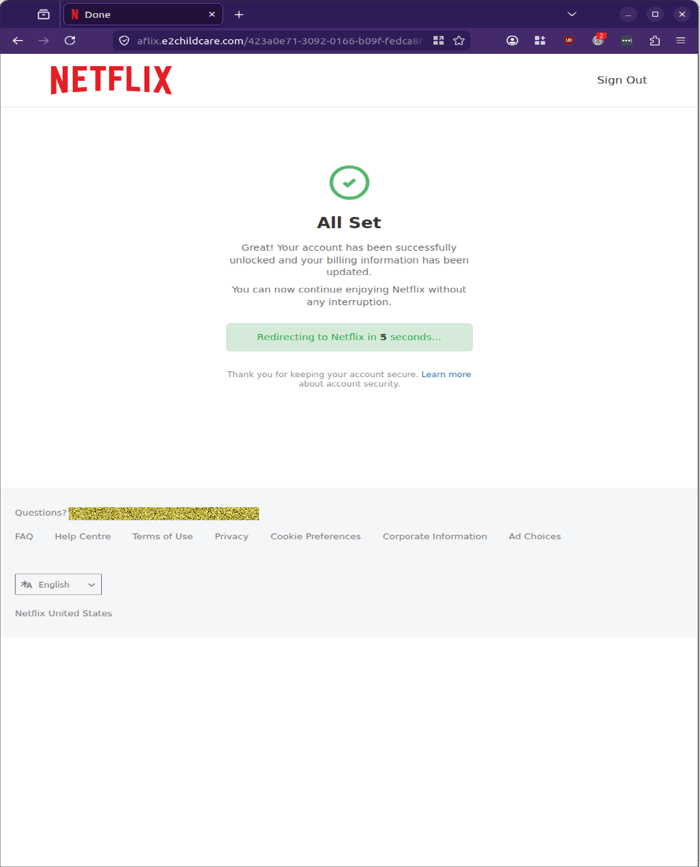Viewport: 700px width, 867px height.
Task: Click the 'Questions?' footer text
Action: (40, 513)
